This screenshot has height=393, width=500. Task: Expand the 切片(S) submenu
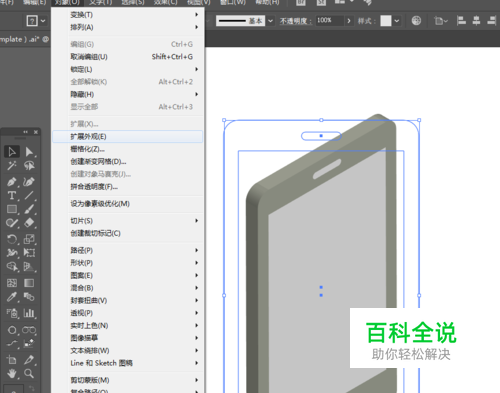coord(128,221)
